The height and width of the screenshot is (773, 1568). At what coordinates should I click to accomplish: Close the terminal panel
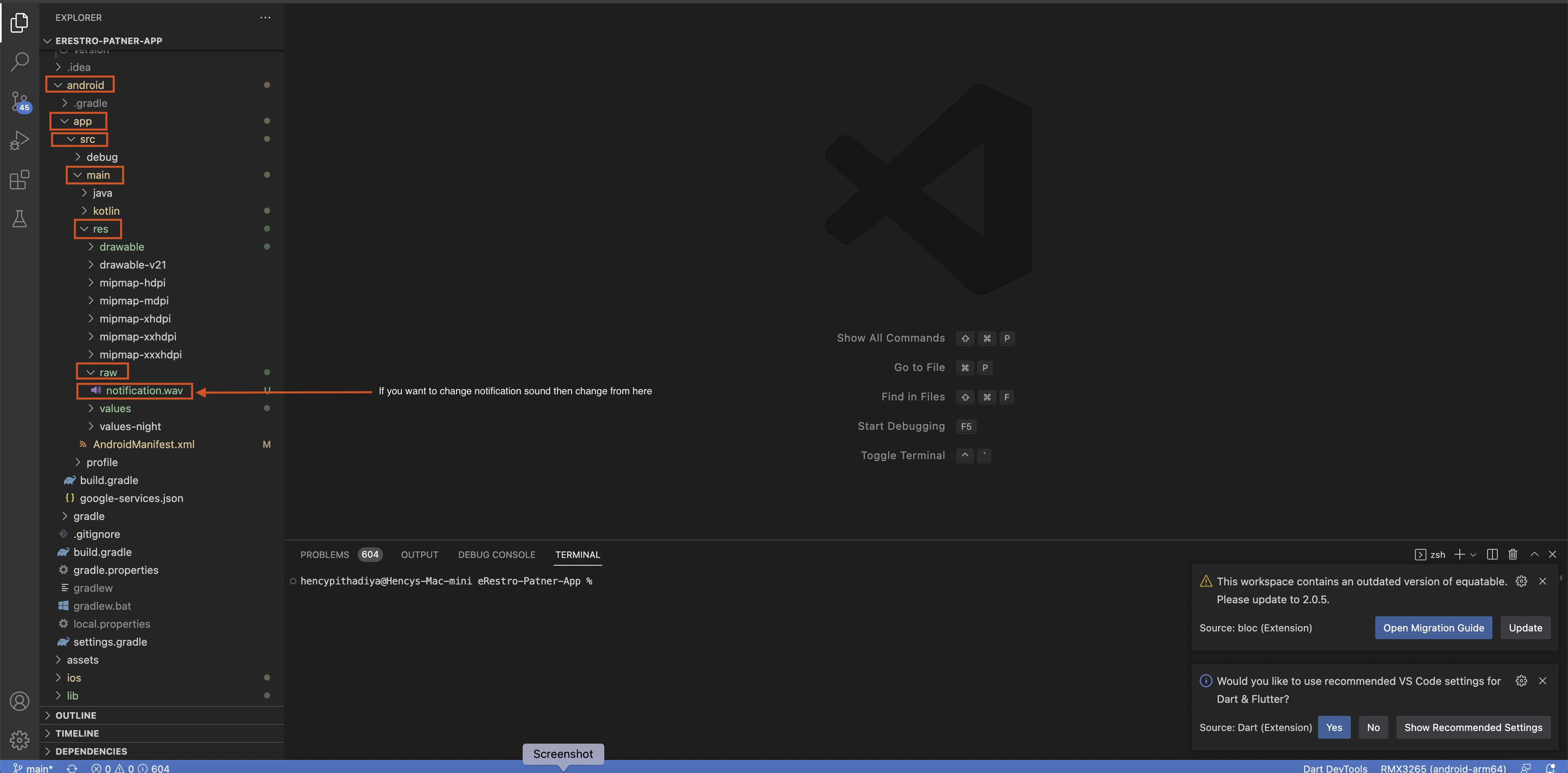[1552, 554]
